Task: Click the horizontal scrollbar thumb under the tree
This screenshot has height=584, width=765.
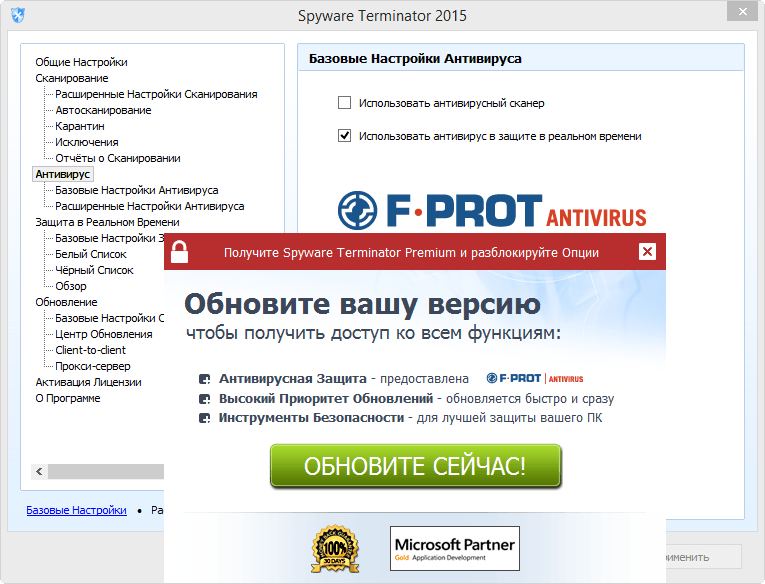Action: pyautogui.click(x=106, y=471)
